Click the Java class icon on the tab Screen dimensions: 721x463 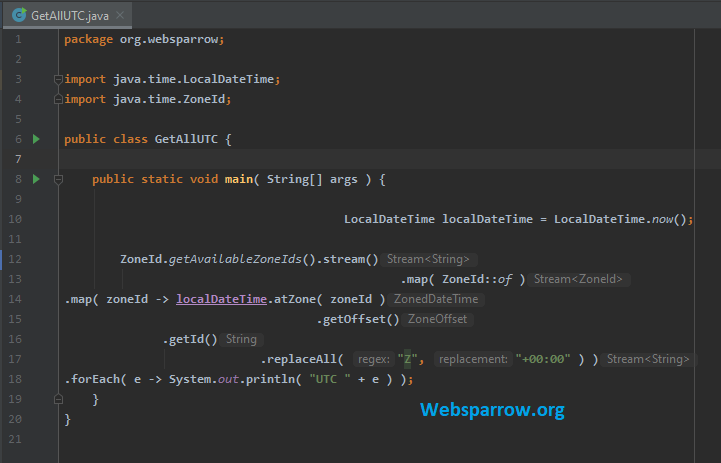(x=19, y=15)
